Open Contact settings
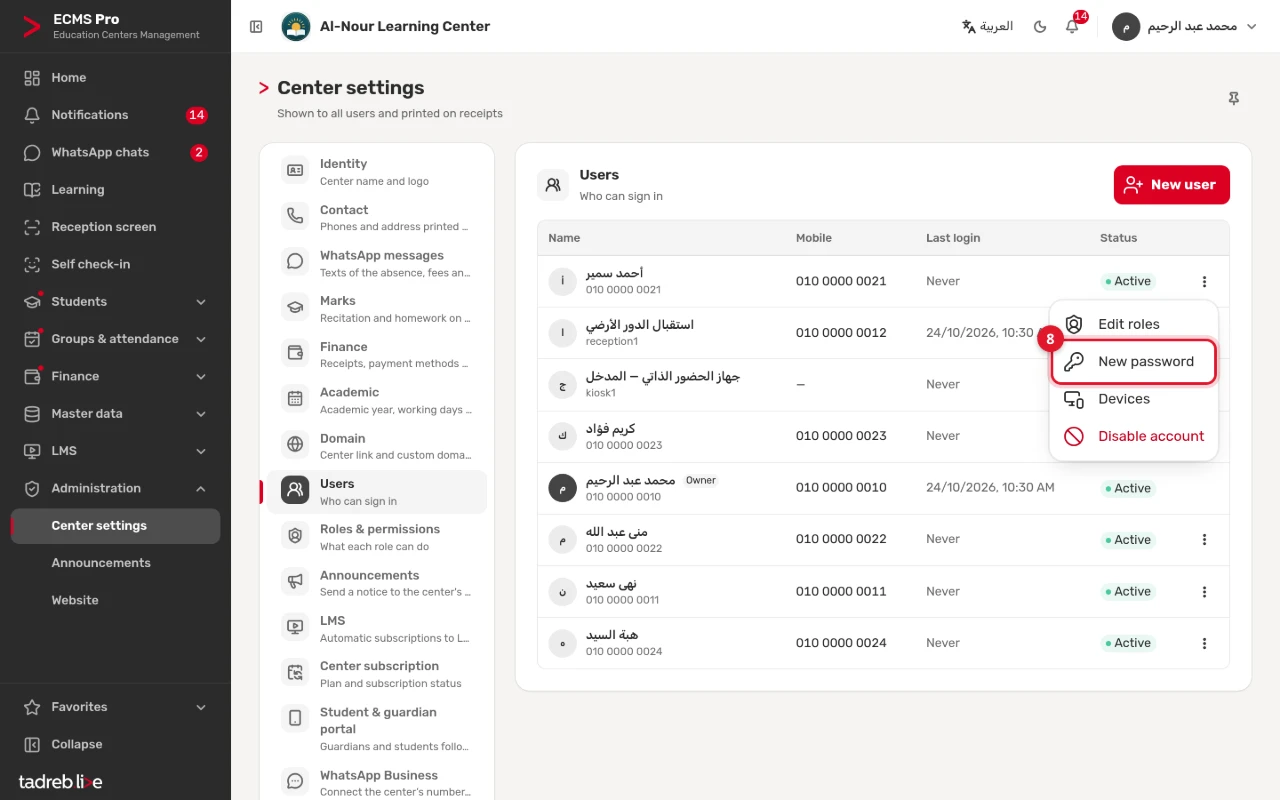The width and height of the screenshot is (1280, 800). click(x=377, y=218)
